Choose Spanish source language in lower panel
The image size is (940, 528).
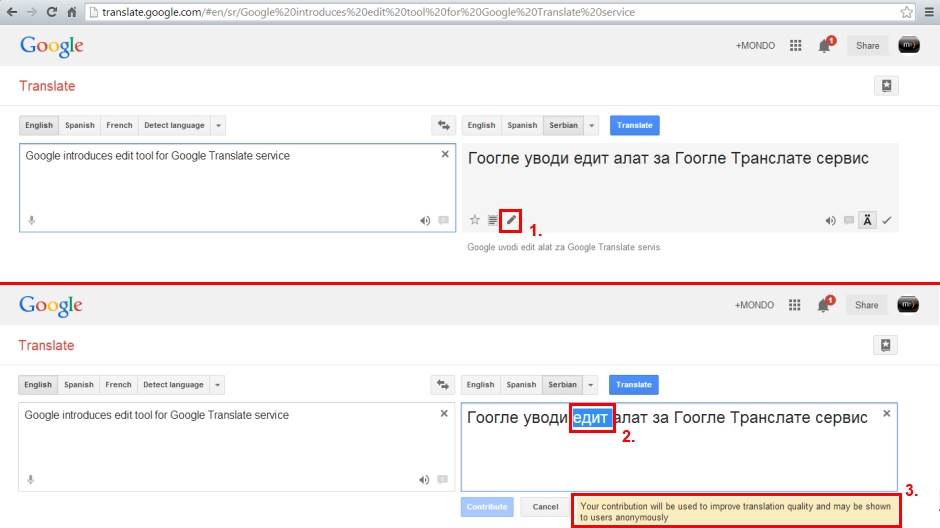[x=79, y=384]
